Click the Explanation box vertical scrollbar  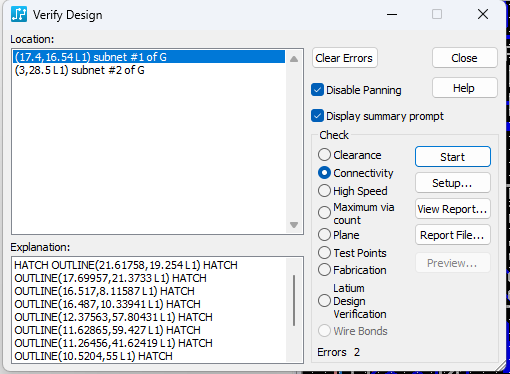[294, 300]
